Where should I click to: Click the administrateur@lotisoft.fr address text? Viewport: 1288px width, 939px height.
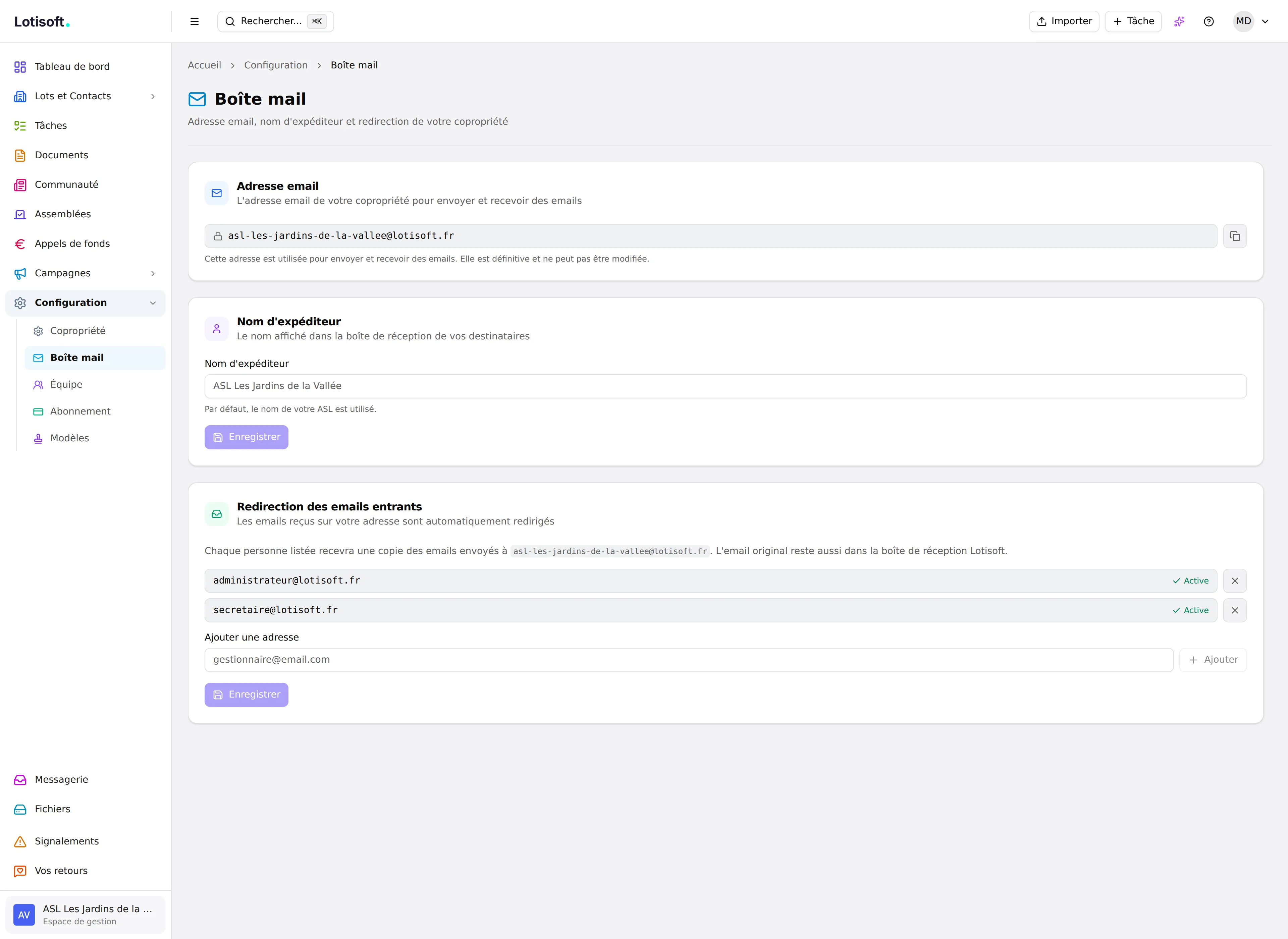[286, 581]
